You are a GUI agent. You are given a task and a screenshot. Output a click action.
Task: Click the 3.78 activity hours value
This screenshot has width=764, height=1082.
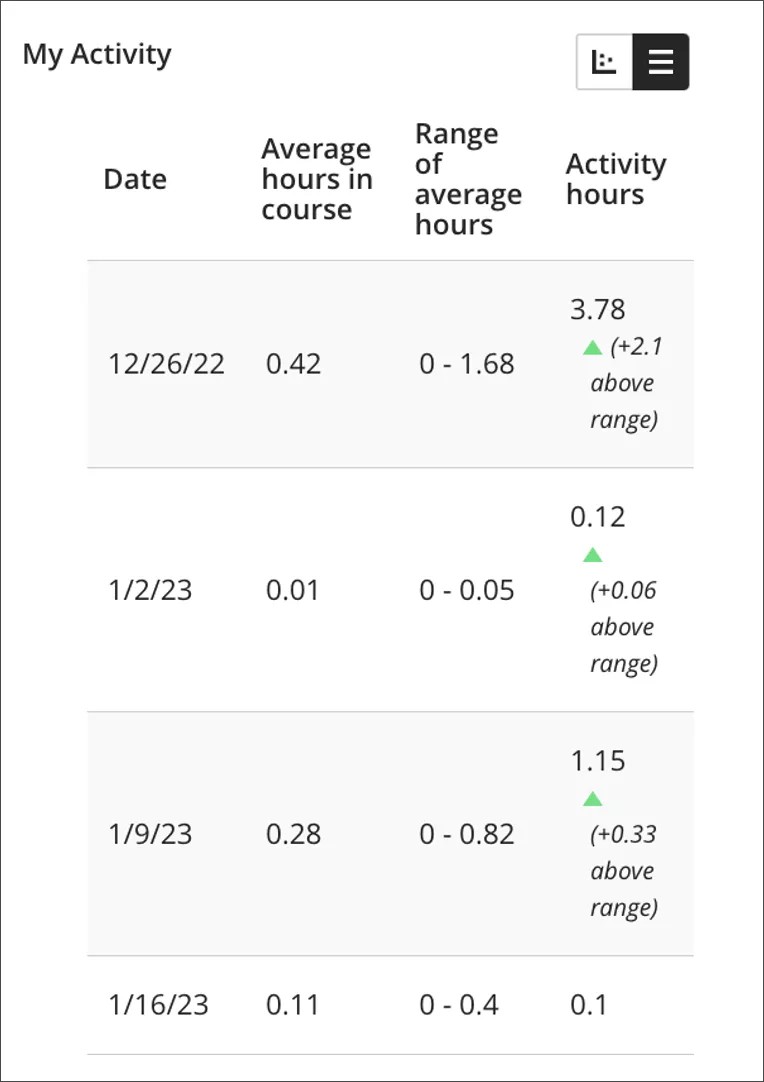click(598, 310)
